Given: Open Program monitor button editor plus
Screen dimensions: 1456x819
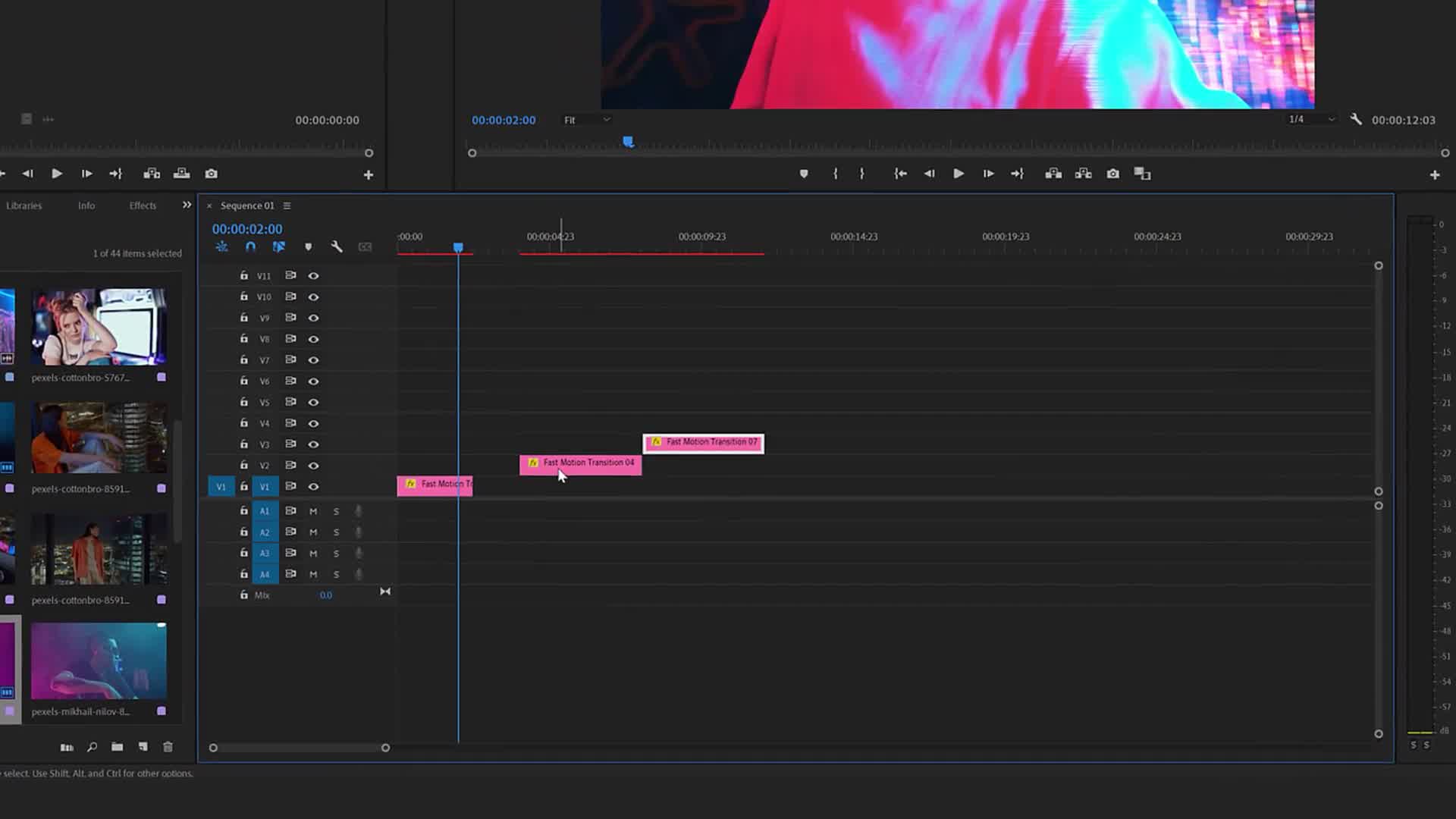Looking at the screenshot, I should [1435, 174].
